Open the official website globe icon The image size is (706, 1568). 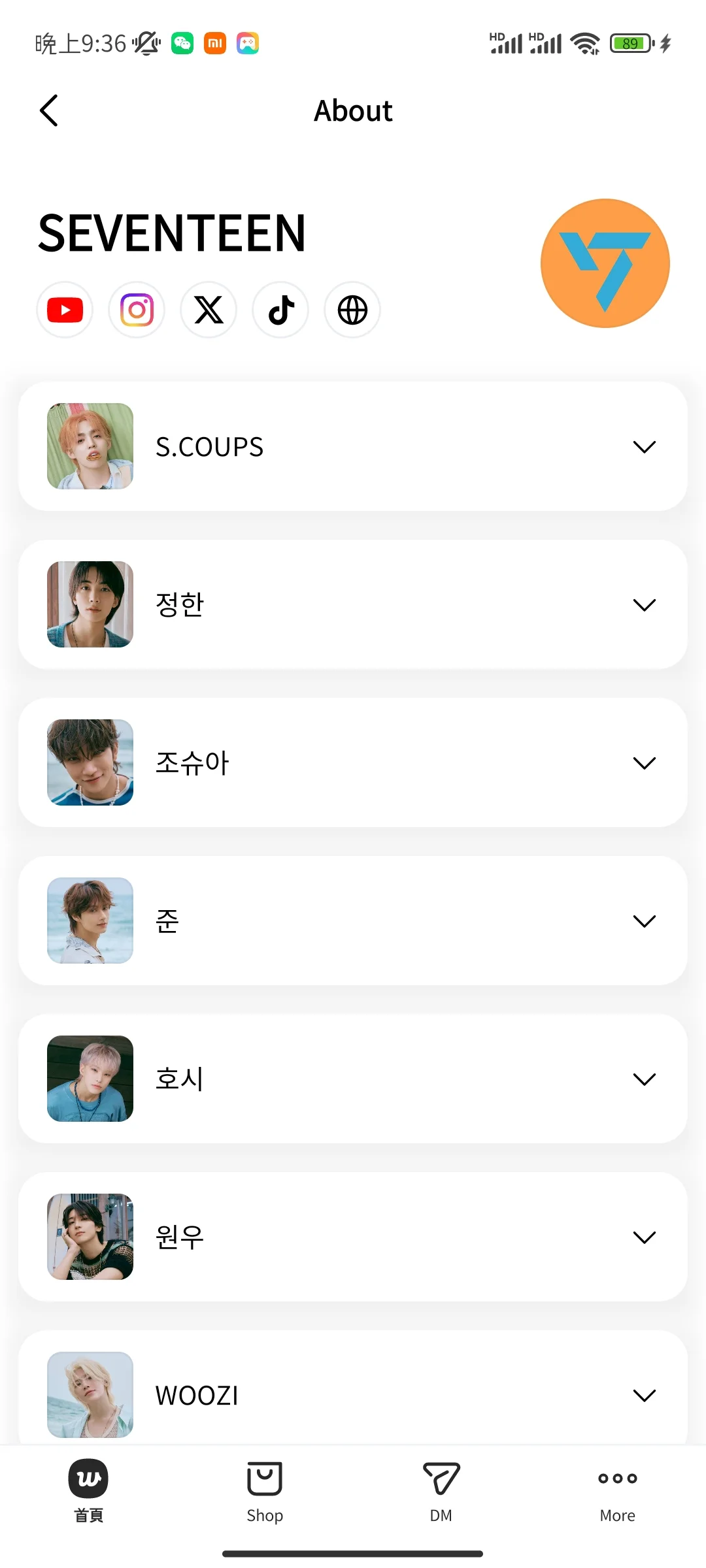tap(352, 310)
